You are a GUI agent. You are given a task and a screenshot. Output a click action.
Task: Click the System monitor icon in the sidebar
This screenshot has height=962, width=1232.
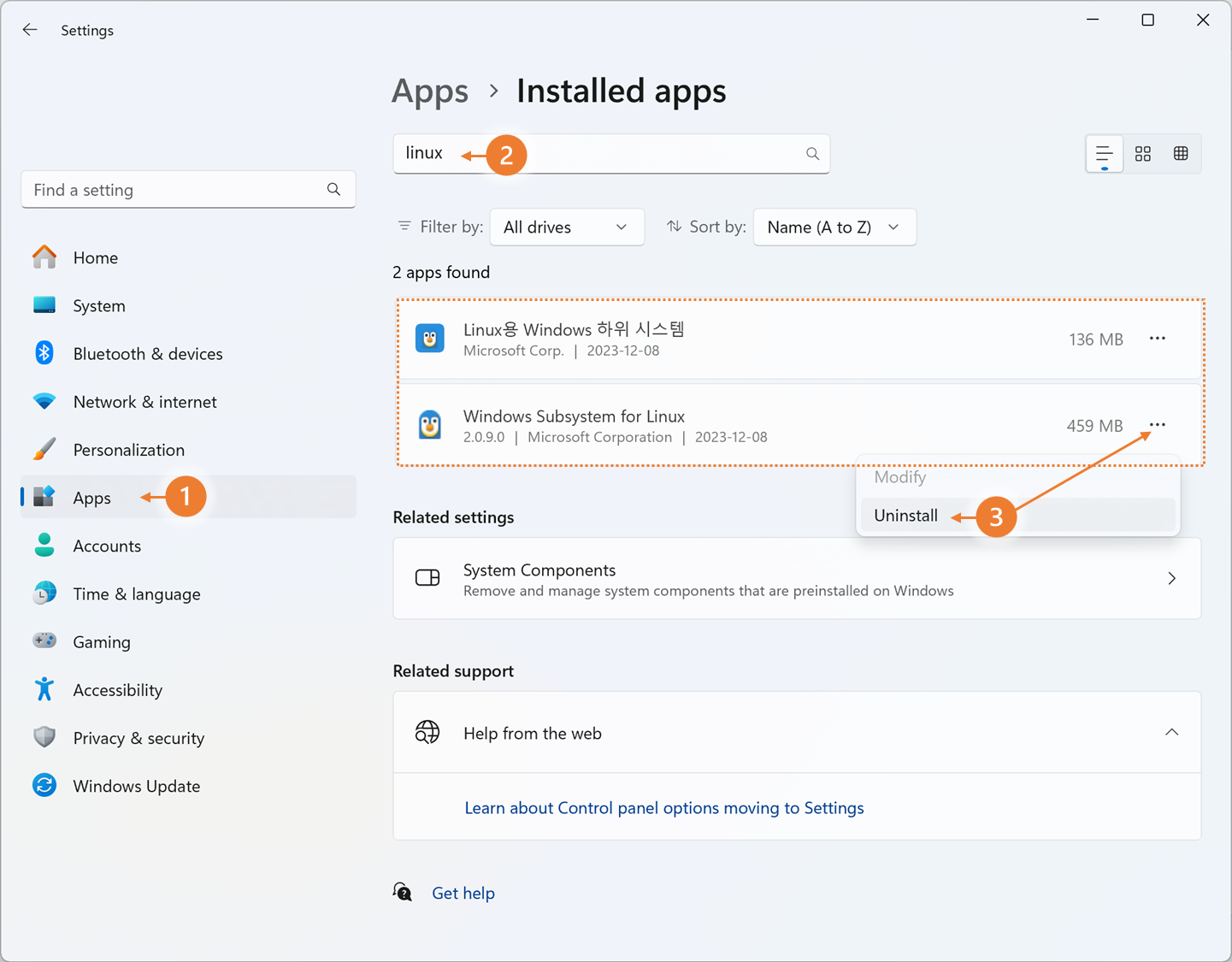pyautogui.click(x=44, y=305)
